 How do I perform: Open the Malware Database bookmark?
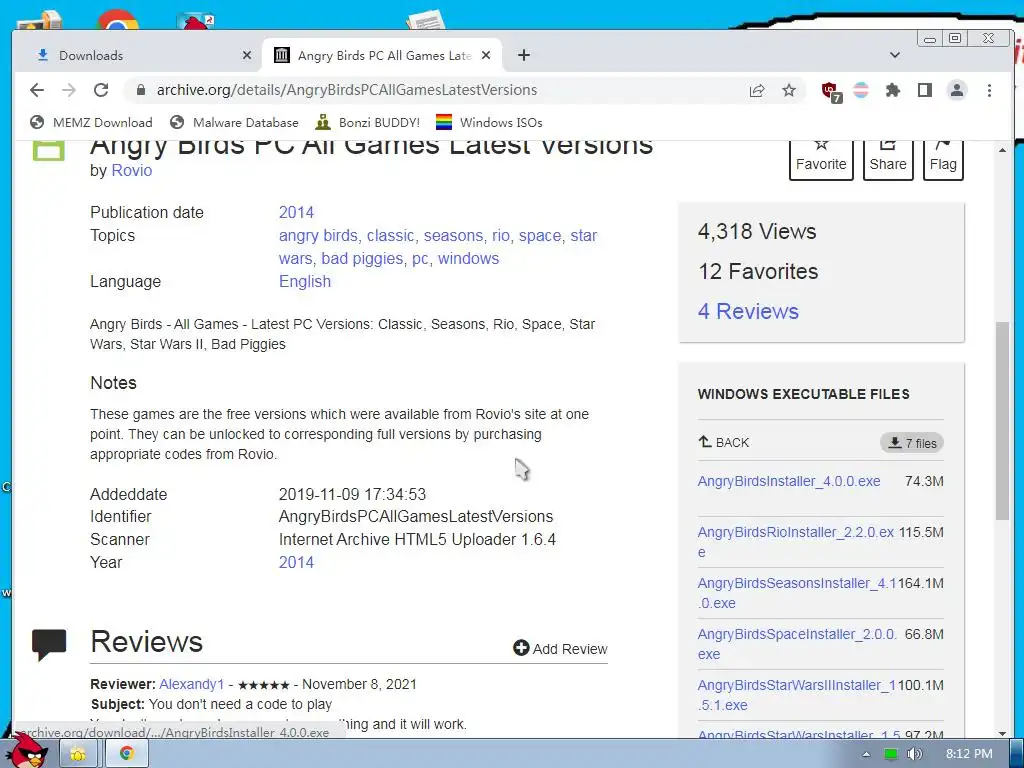234,123
